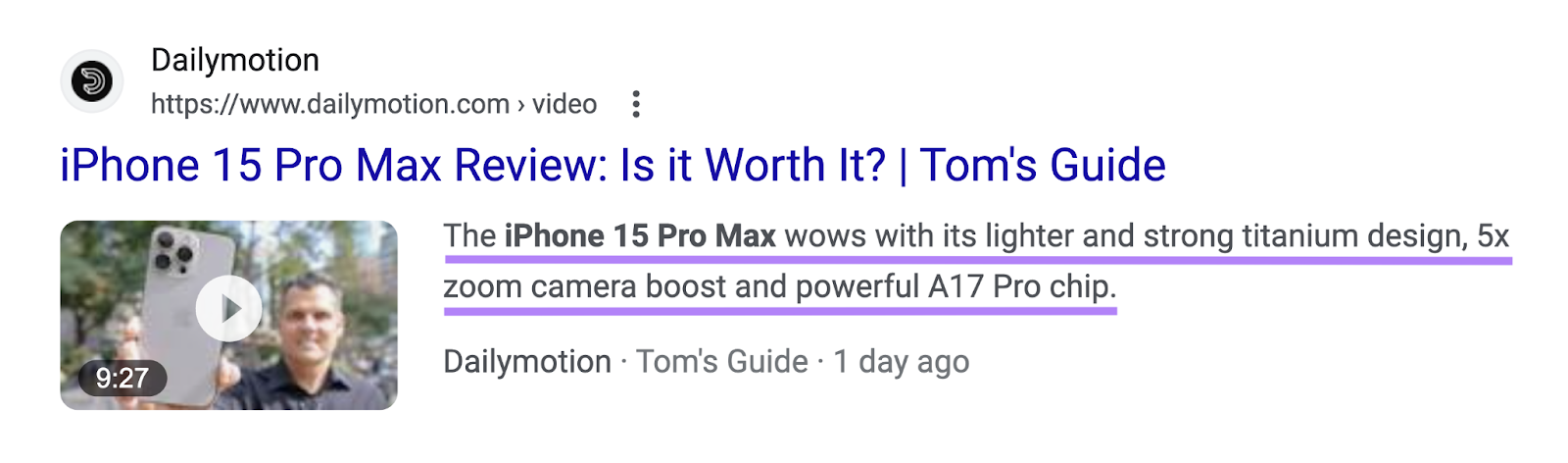Click the breadcrumb arrow separator in URL
Image resolution: width=1568 pixels, height=463 pixels.
pos(521,105)
